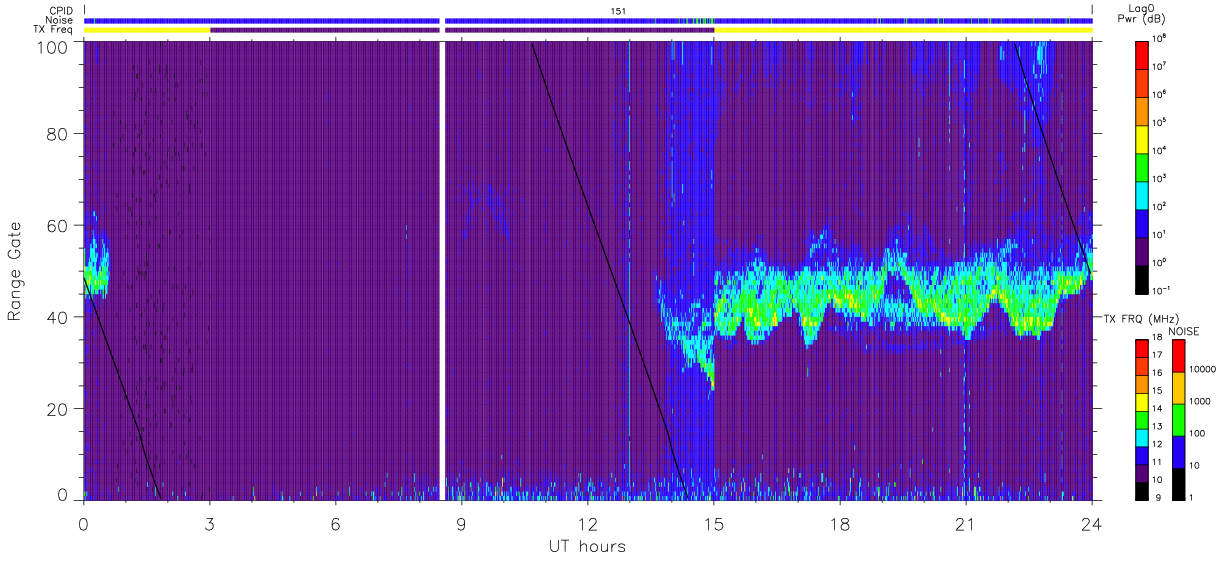
Task: Select the x-axis tick label "6"
Action: click(335, 523)
